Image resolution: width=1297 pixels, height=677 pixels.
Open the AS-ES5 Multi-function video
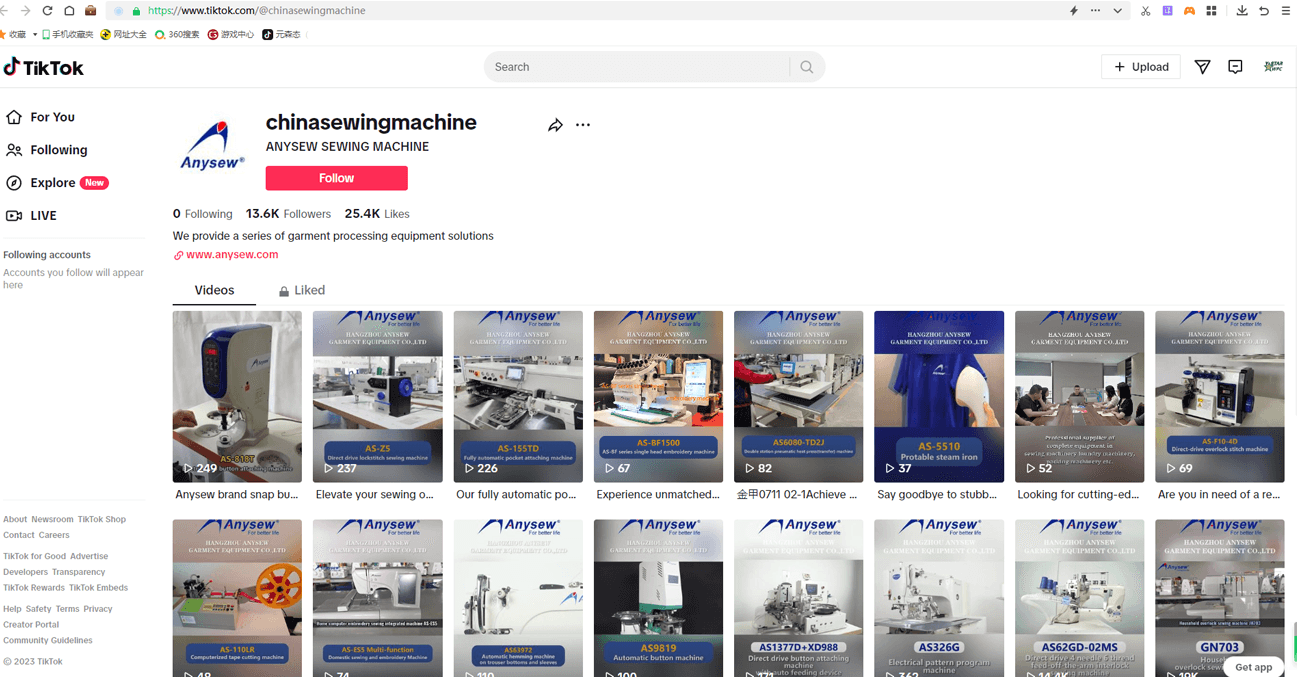coord(377,598)
